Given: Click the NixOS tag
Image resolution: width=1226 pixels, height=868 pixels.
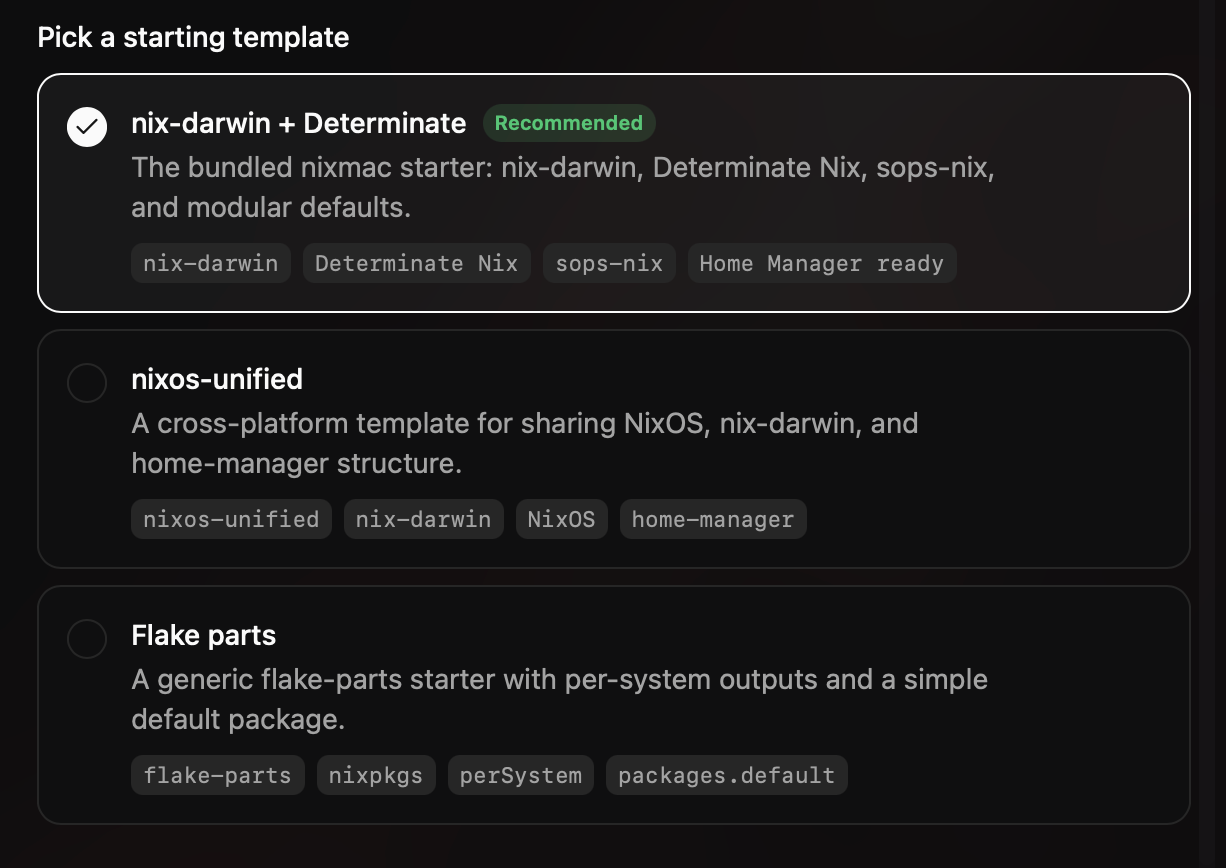Looking at the screenshot, I should tap(562, 519).
